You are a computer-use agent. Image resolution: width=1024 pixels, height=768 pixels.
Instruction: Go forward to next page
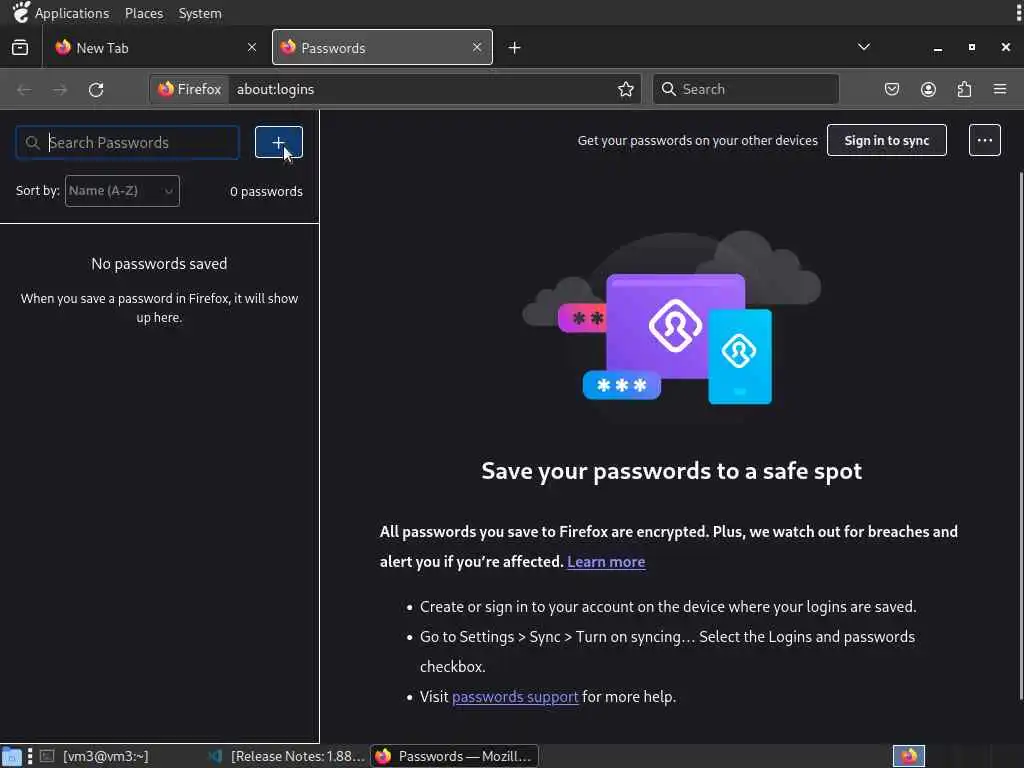click(60, 89)
